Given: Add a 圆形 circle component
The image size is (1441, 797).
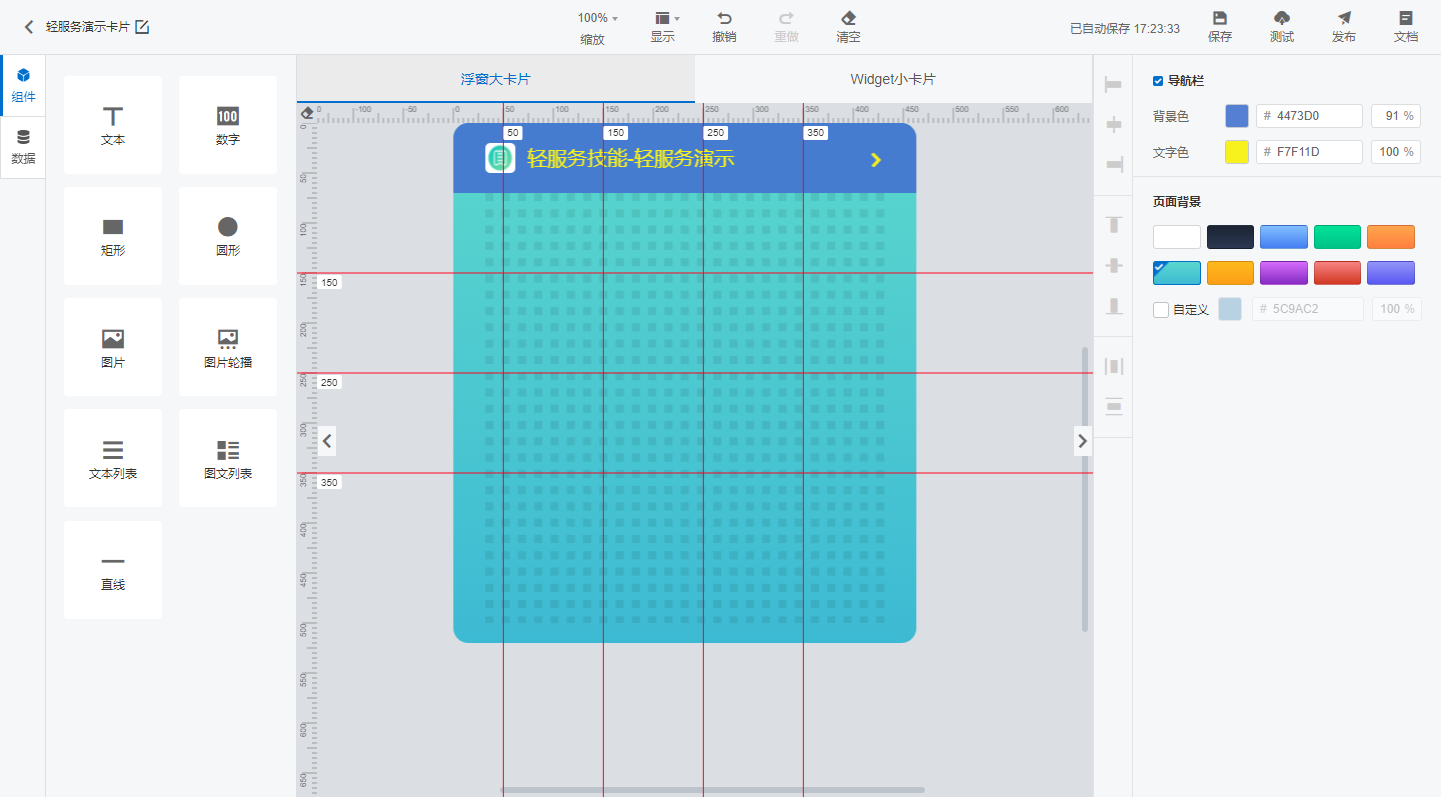Looking at the screenshot, I should (228, 236).
